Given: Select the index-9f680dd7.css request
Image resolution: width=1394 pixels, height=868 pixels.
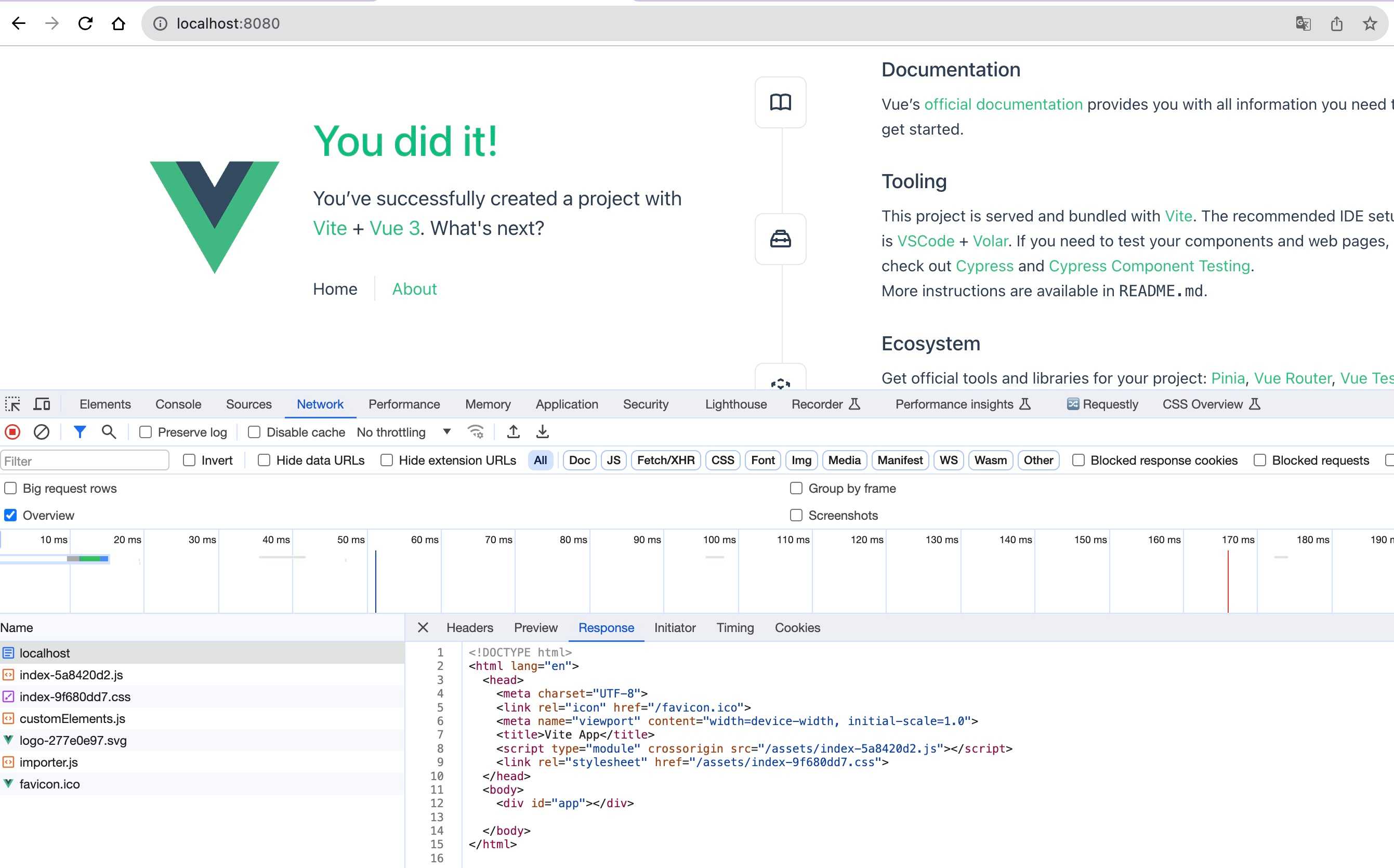Looking at the screenshot, I should tap(202, 696).
